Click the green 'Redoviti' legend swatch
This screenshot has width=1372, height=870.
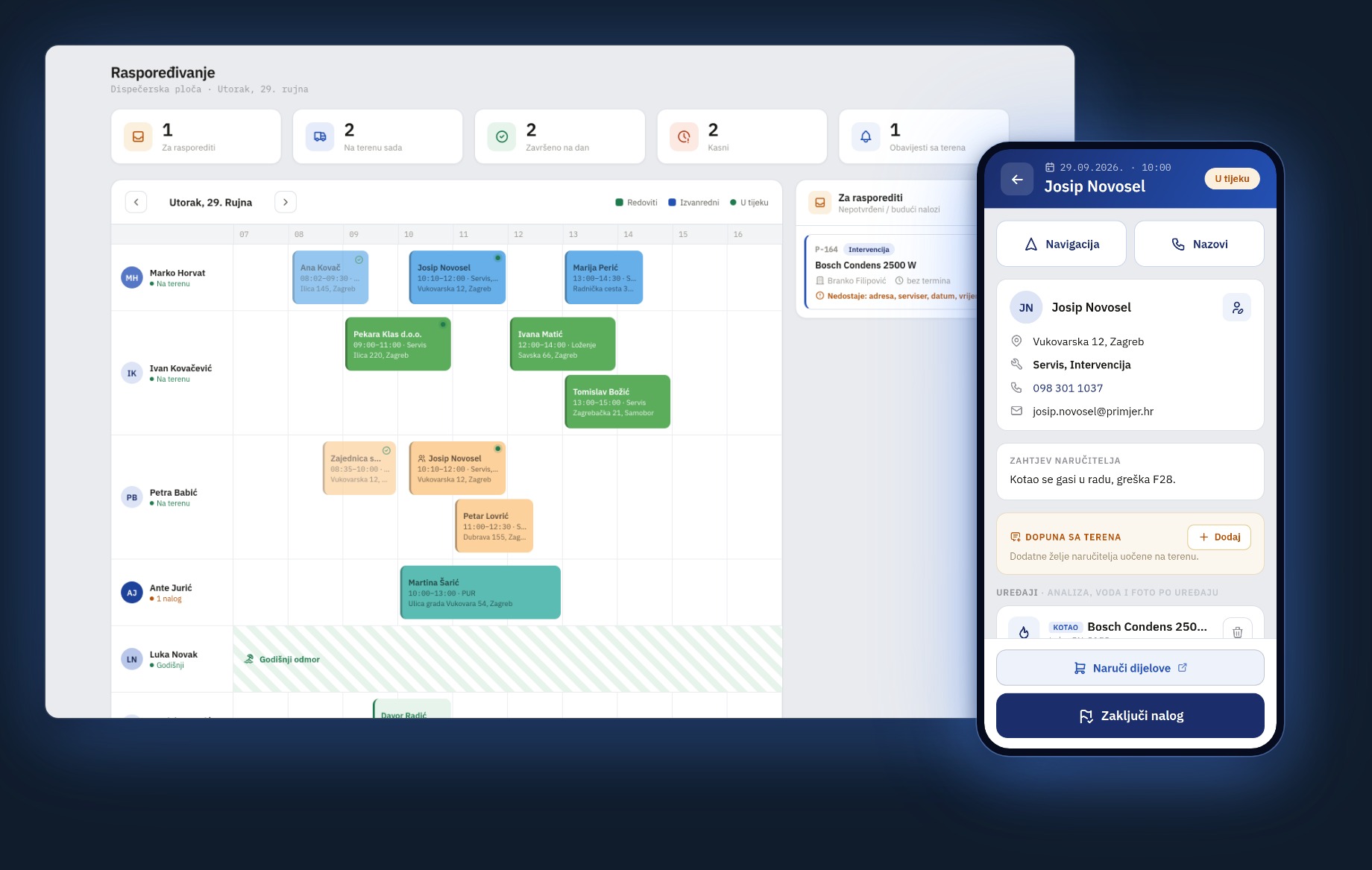[x=619, y=202]
